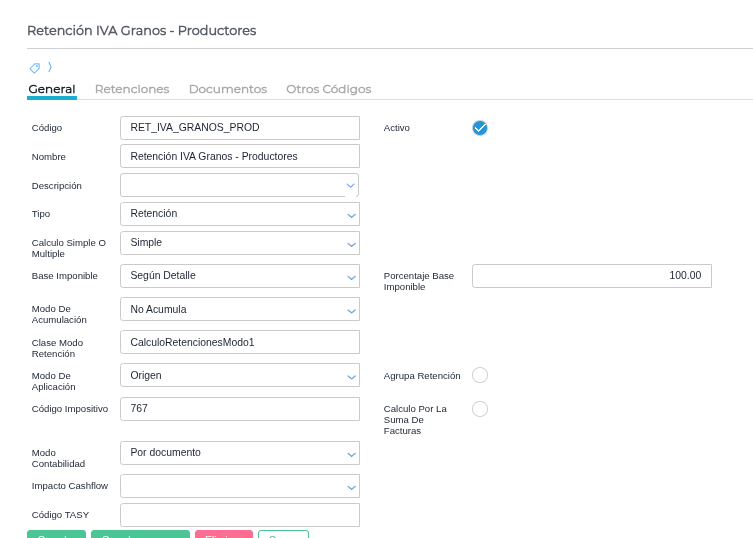Focus the Código TASY text field

(x=239, y=515)
